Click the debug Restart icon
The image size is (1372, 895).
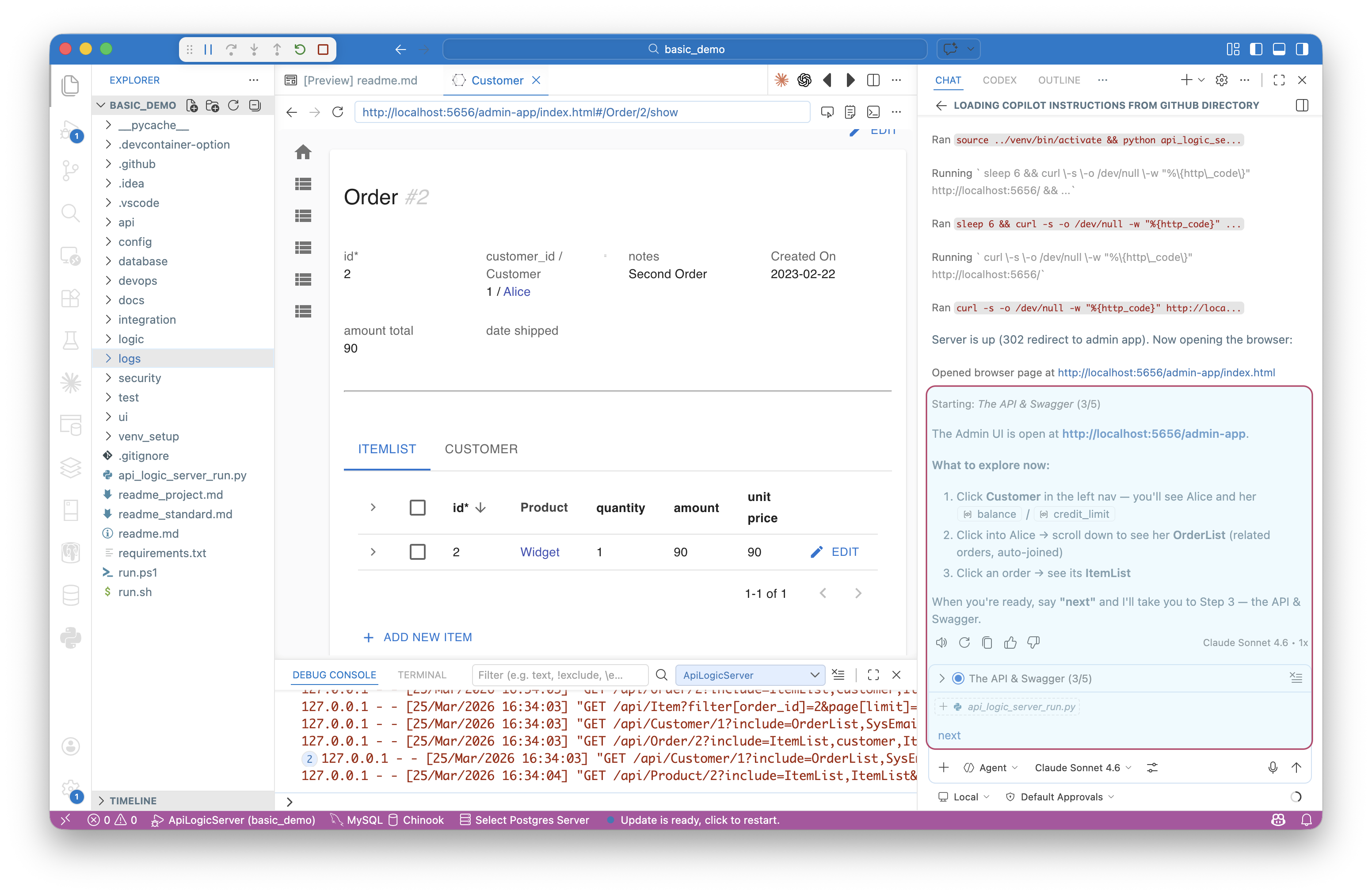(x=300, y=50)
